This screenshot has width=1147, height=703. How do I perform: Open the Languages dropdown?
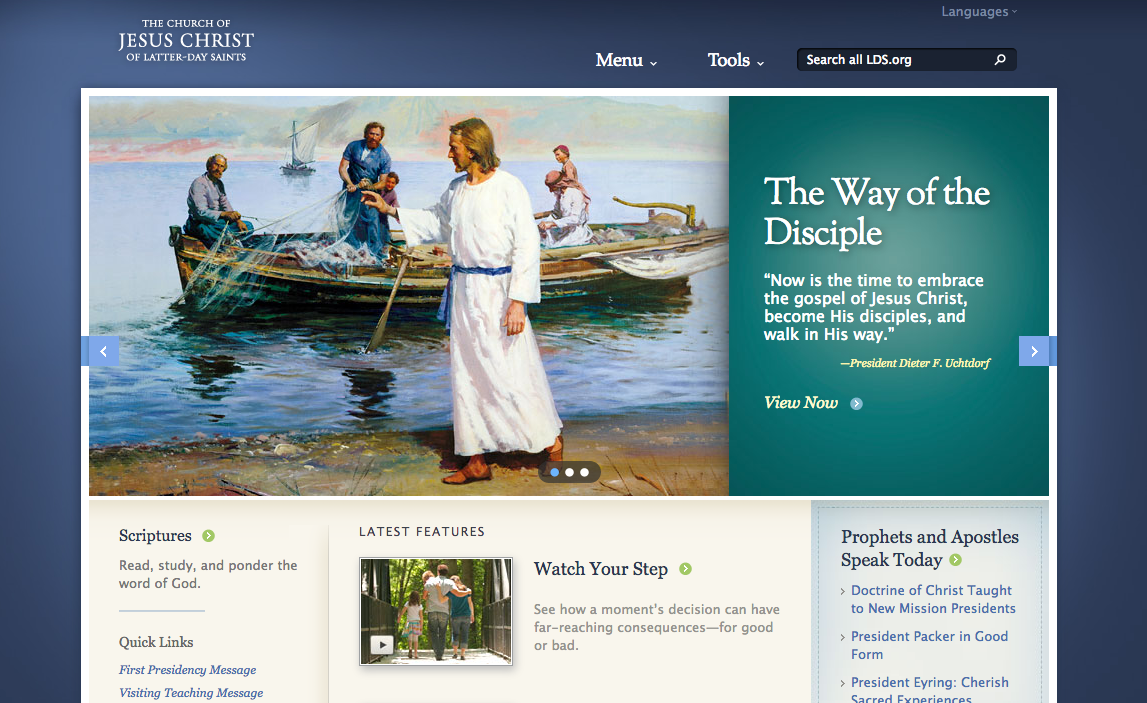click(979, 12)
